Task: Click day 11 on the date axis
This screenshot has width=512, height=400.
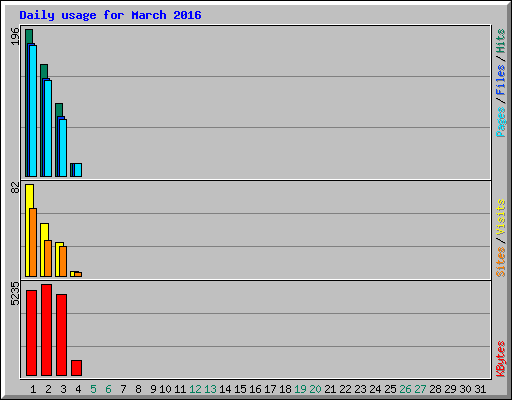Action: (x=180, y=389)
